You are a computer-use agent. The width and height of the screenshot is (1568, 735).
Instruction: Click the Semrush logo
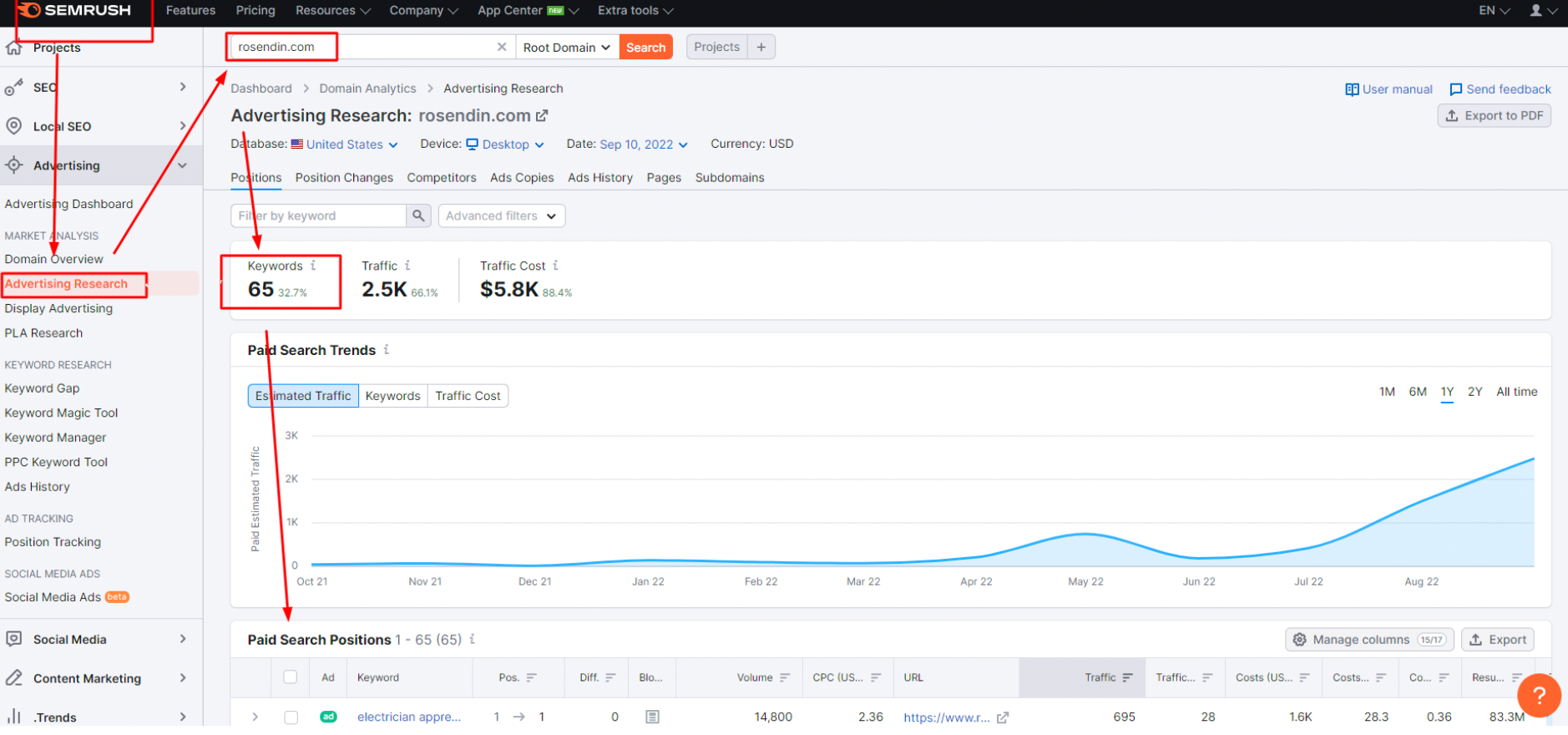click(75, 10)
